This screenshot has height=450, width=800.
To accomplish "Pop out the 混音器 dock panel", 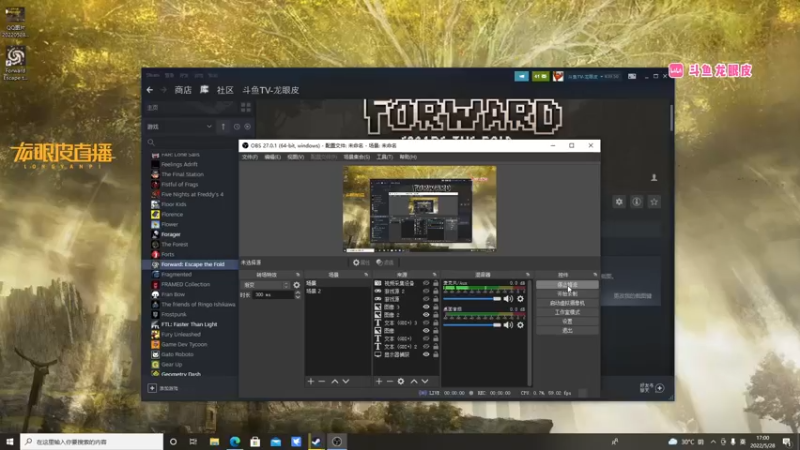I will click(x=528, y=274).
